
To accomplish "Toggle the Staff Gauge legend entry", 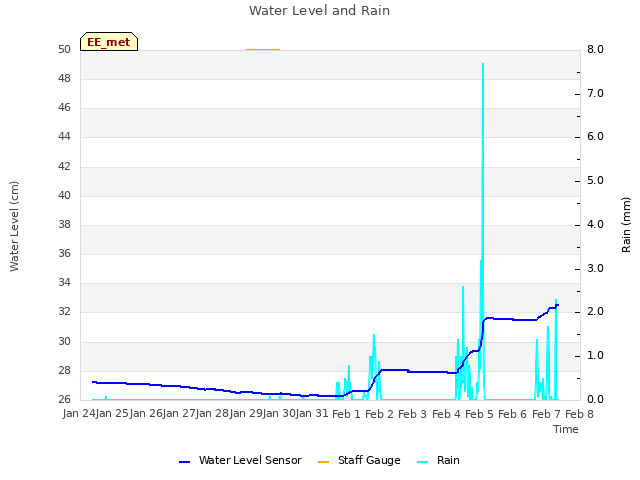I will (x=359, y=460).
